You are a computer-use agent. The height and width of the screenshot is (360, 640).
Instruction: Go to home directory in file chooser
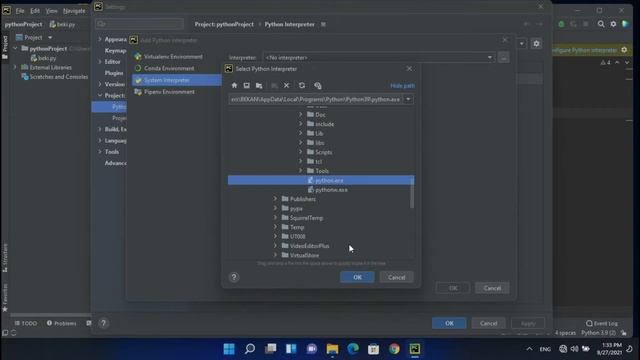pyautogui.click(x=234, y=86)
